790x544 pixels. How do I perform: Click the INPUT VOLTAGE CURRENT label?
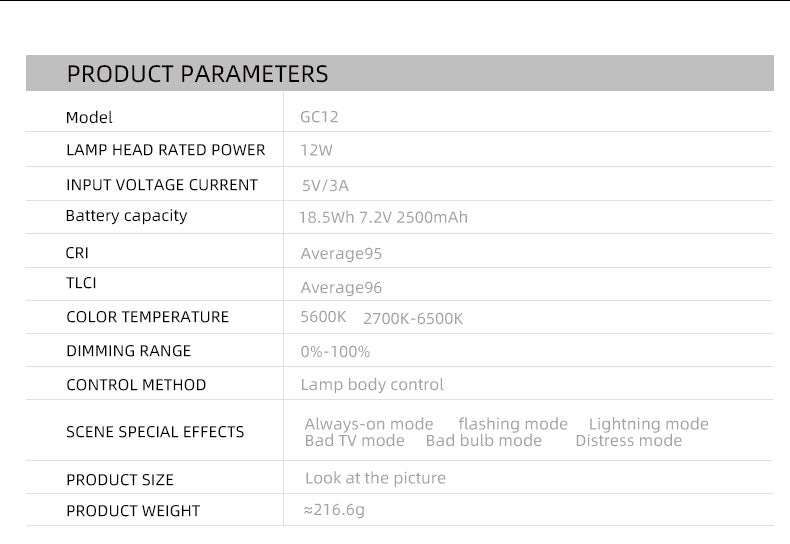pyautogui.click(x=161, y=185)
